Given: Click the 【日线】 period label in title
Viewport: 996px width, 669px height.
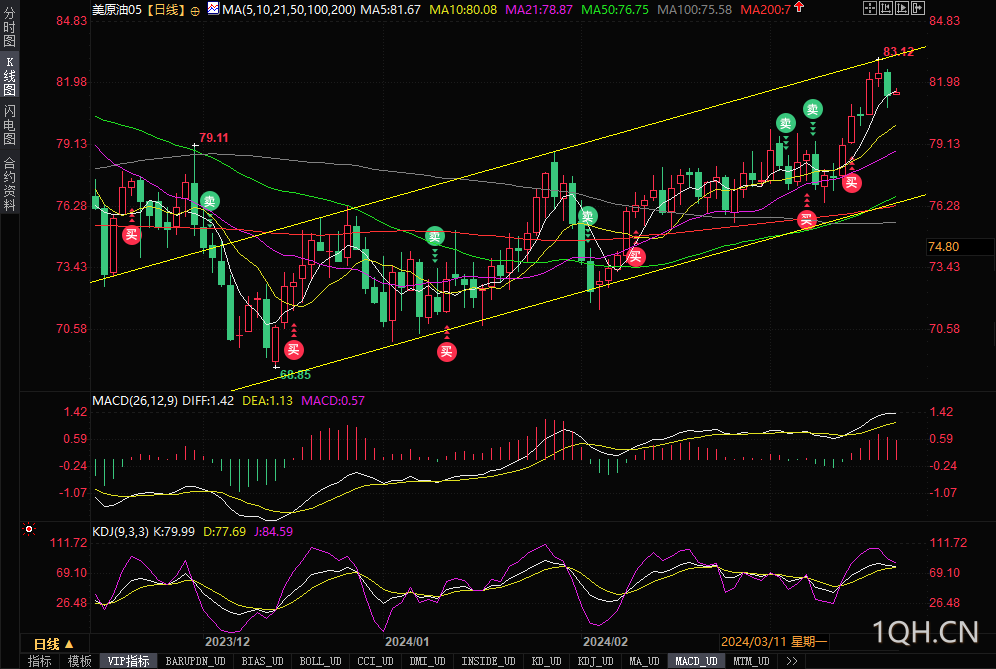Looking at the screenshot, I should tap(166, 10).
